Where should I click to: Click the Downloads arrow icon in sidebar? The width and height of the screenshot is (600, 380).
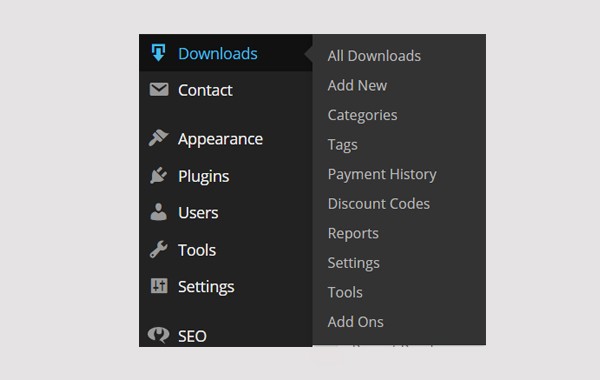158,52
